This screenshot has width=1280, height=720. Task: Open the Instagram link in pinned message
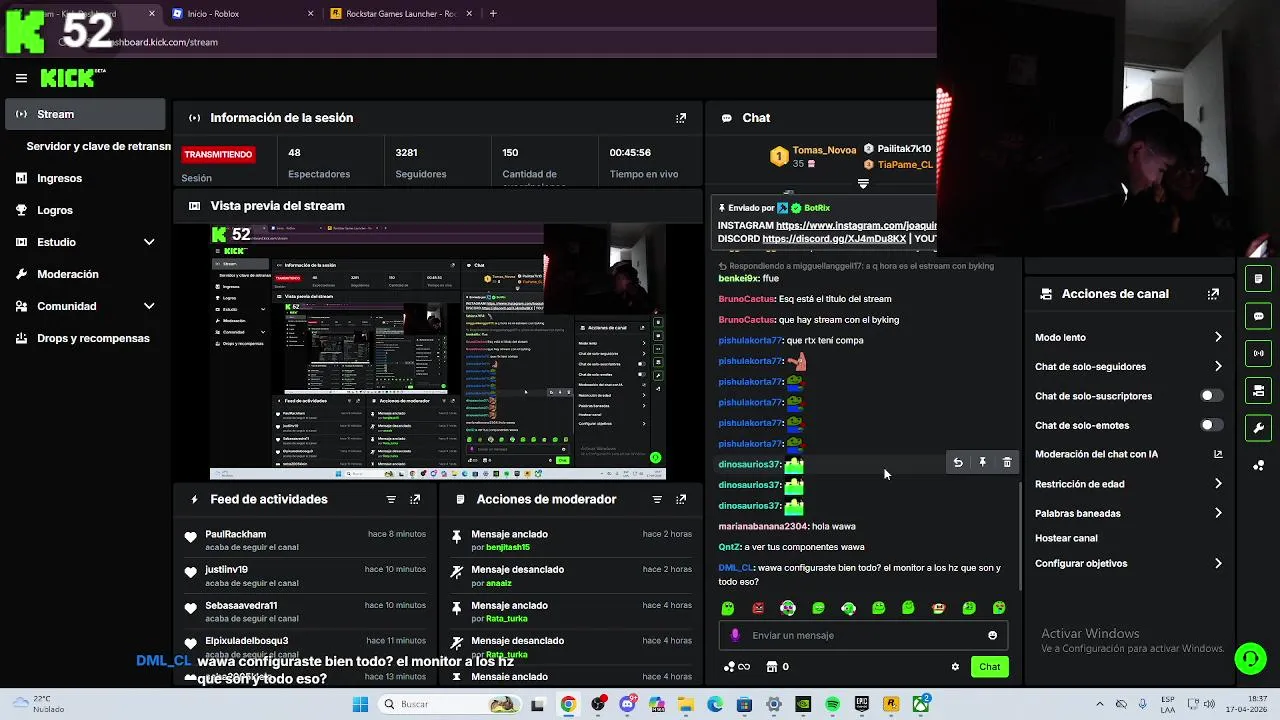point(856,226)
